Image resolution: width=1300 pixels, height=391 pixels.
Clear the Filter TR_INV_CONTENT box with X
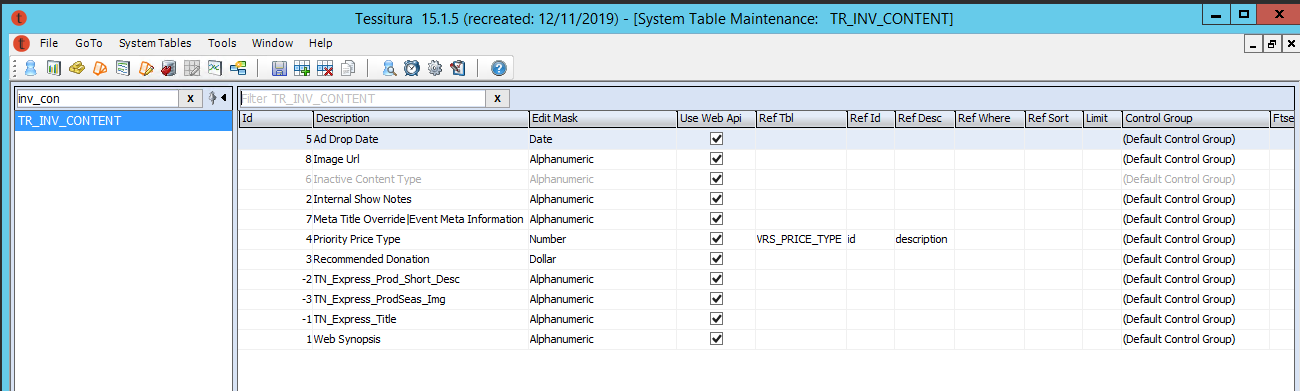[496, 98]
